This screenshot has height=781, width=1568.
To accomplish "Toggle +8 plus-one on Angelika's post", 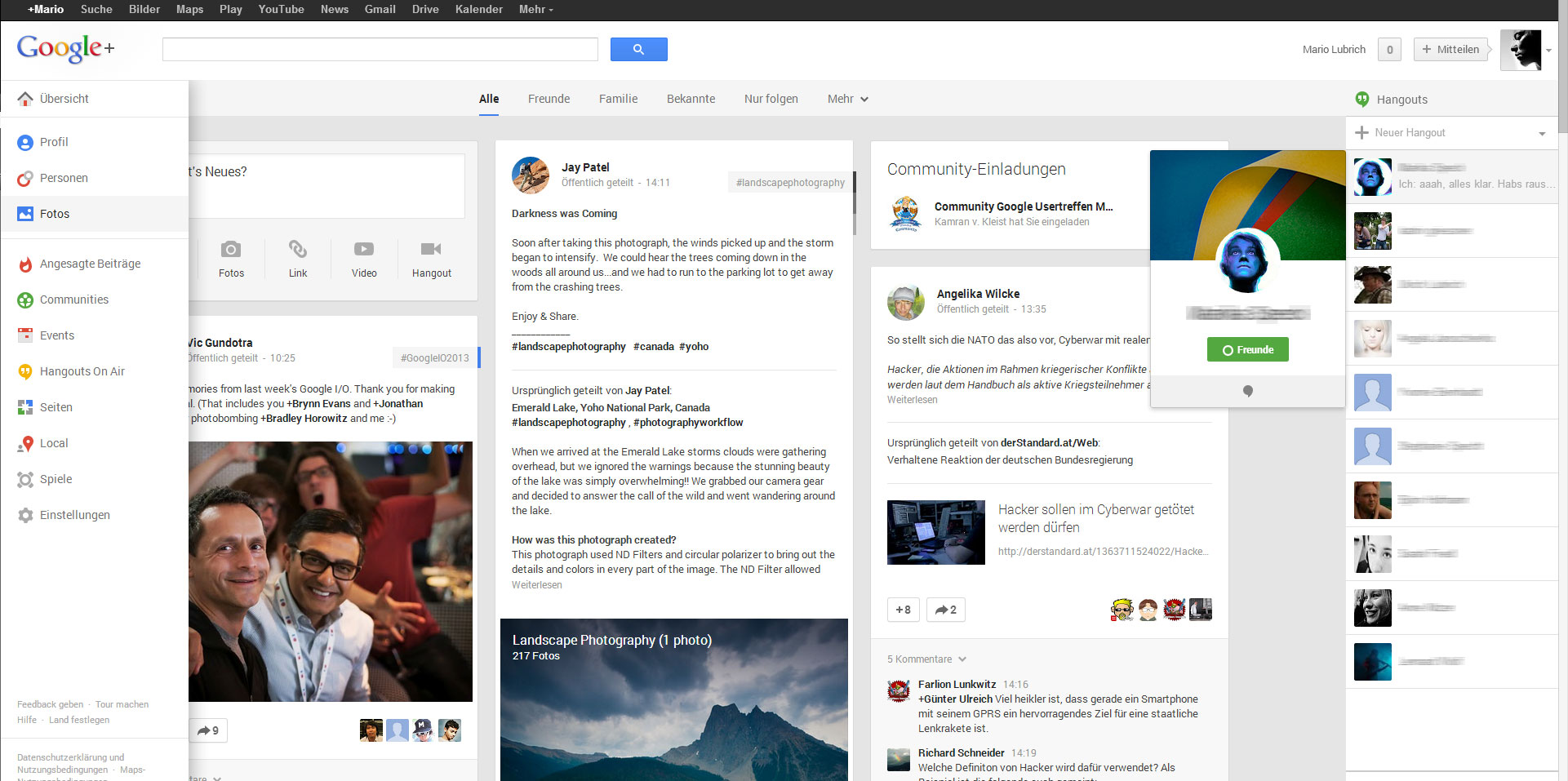I will coord(903,610).
